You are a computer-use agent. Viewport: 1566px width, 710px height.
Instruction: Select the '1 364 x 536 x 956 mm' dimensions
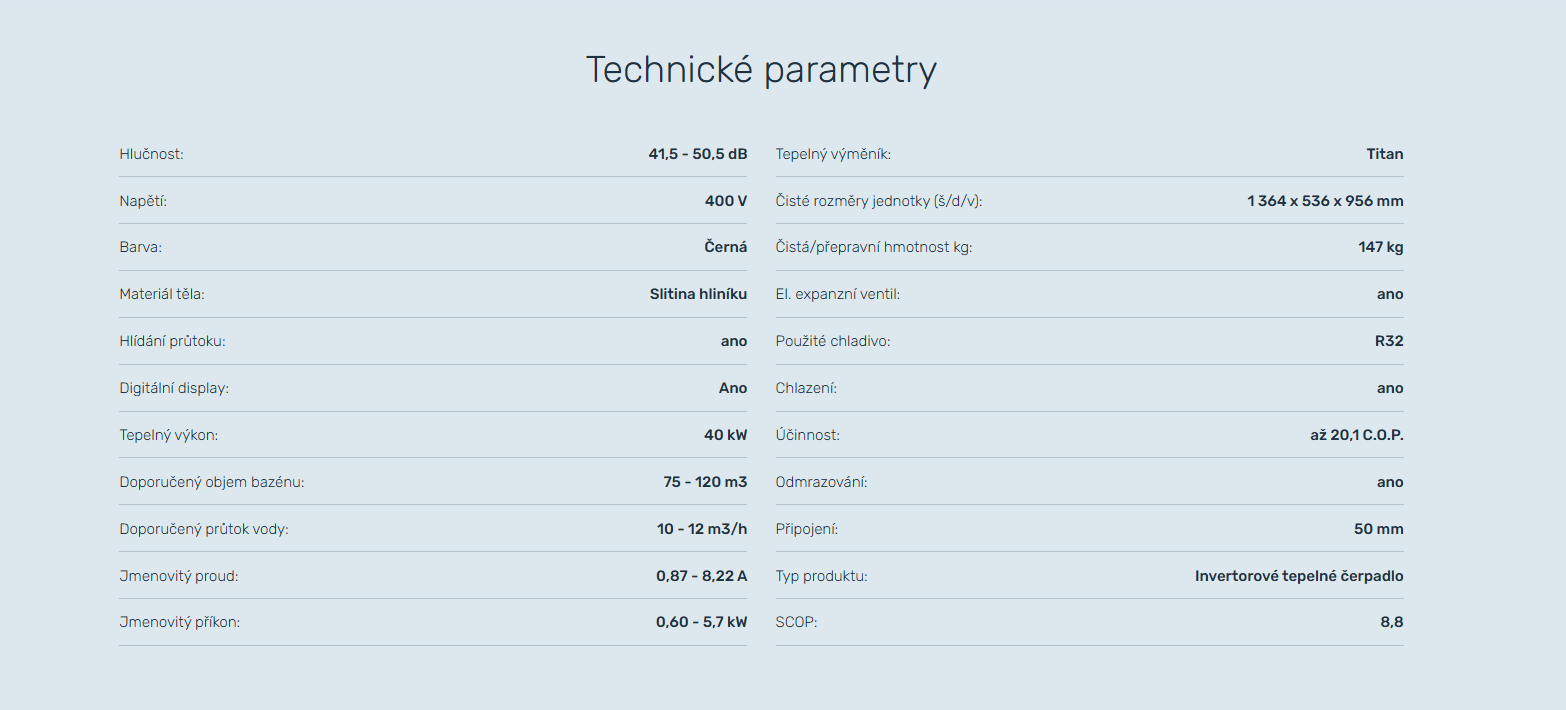pyautogui.click(x=1324, y=201)
